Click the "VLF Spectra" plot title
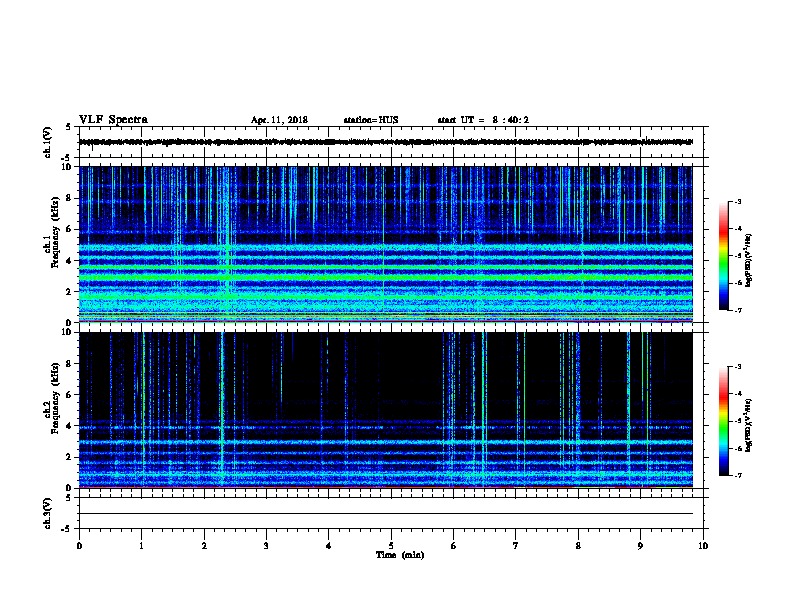 (x=113, y=120)
